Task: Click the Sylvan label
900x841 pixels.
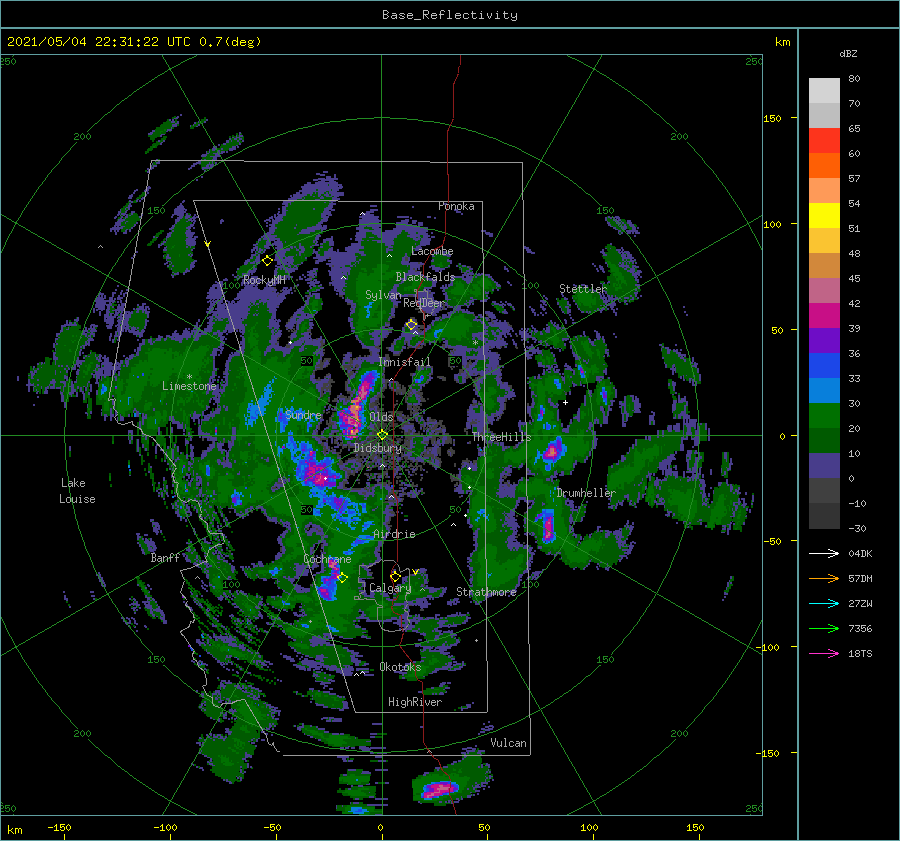Action: point(383,295)
